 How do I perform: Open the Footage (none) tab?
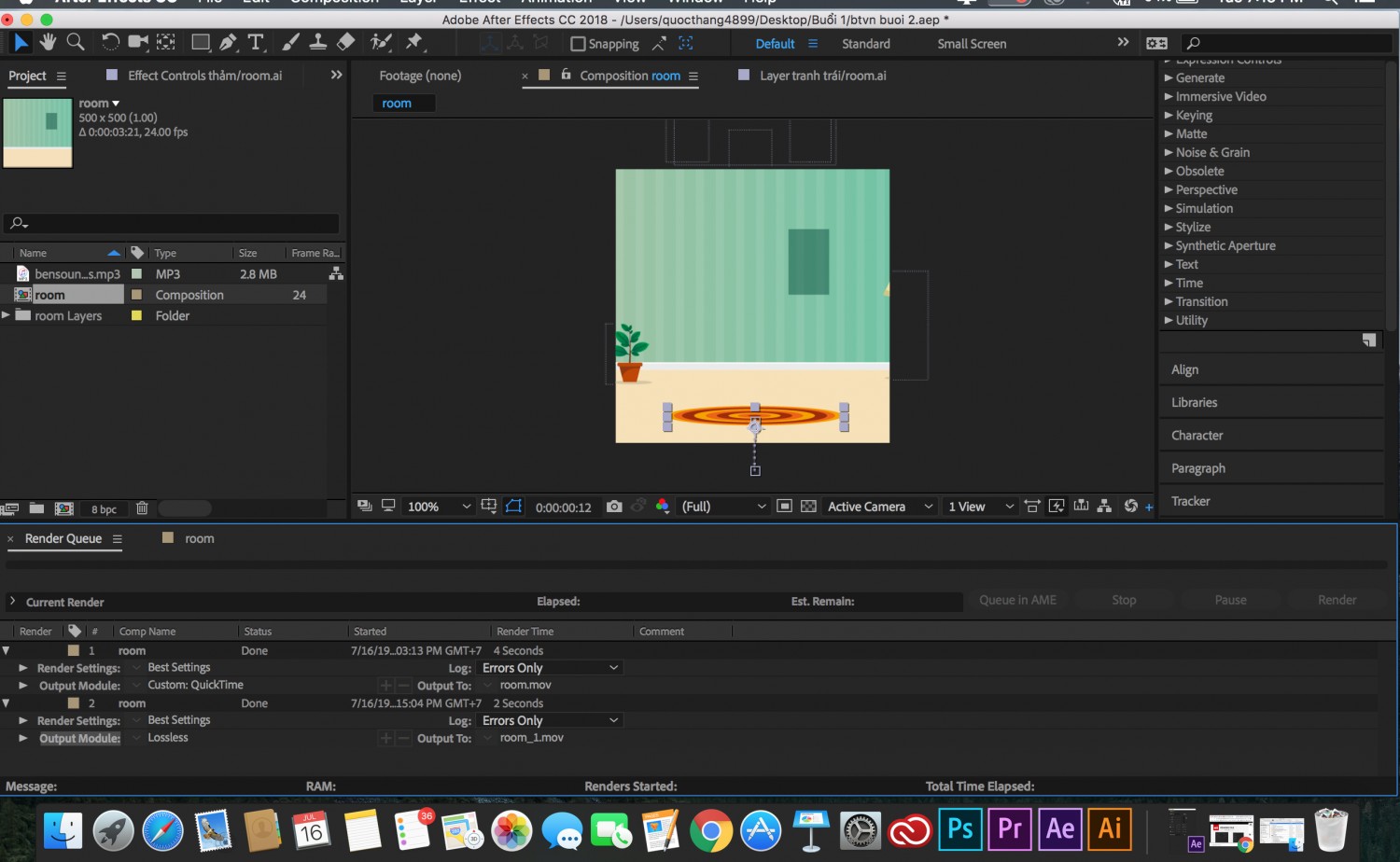point(420,76)
